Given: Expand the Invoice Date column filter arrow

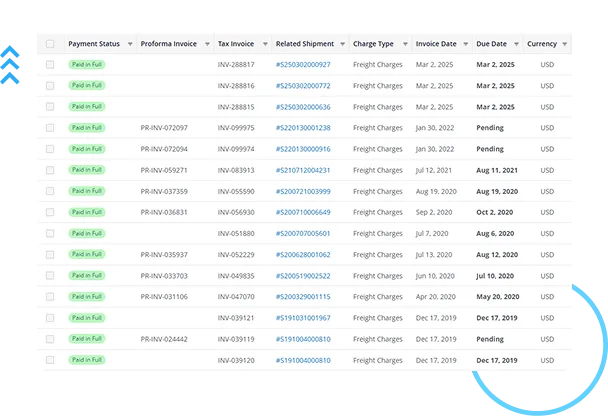Looking at the screenshot, I should point(466,44).
